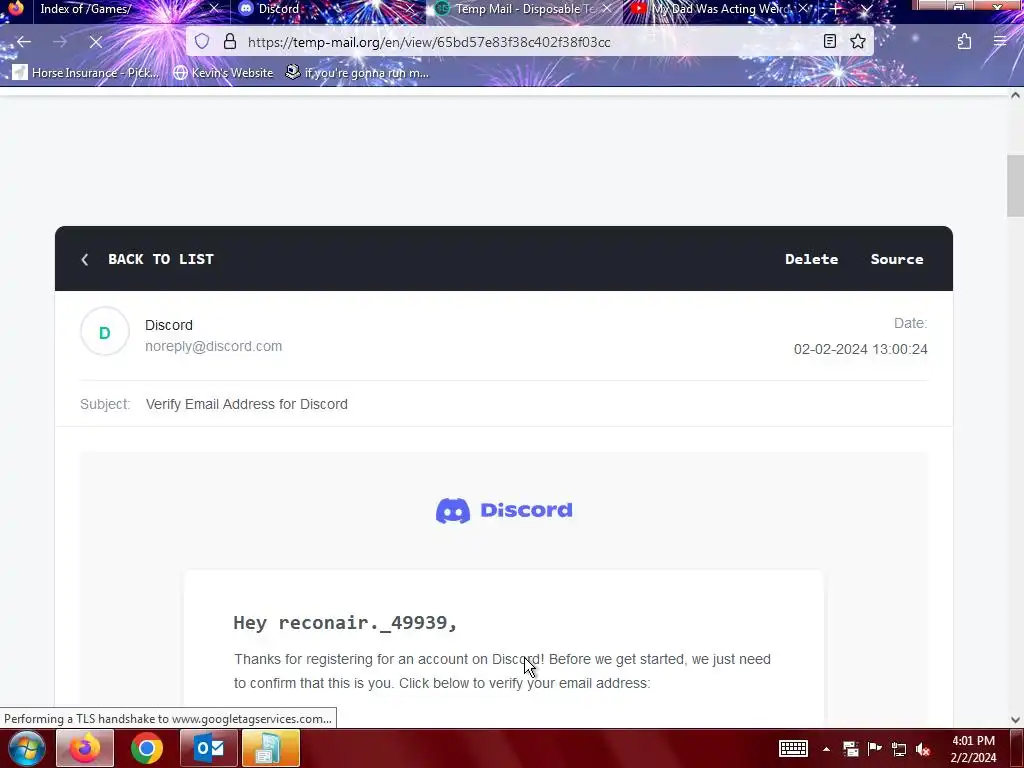
Task: Click the page vertical scrollbar thumb
Action: point(1015,185)
